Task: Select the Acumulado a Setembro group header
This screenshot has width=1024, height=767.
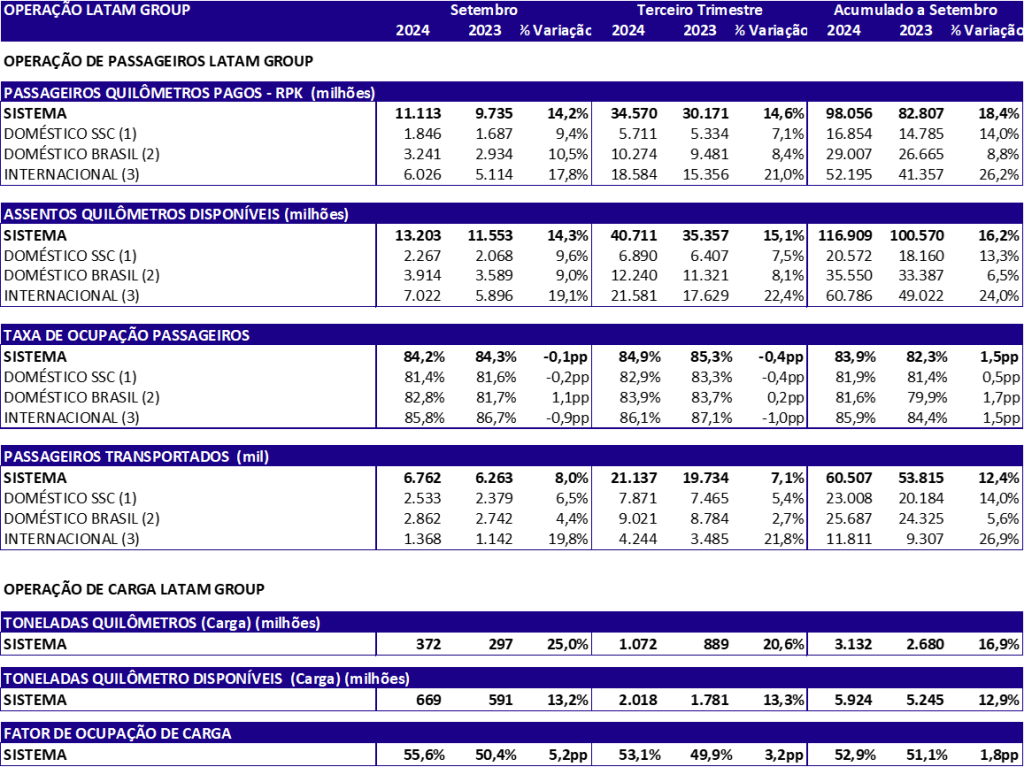Action: pyautogui.click(x=915, y=10)
